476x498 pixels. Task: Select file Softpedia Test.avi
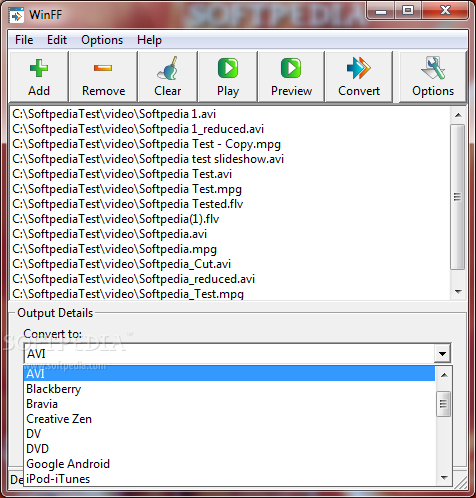(x=230, y=174)
